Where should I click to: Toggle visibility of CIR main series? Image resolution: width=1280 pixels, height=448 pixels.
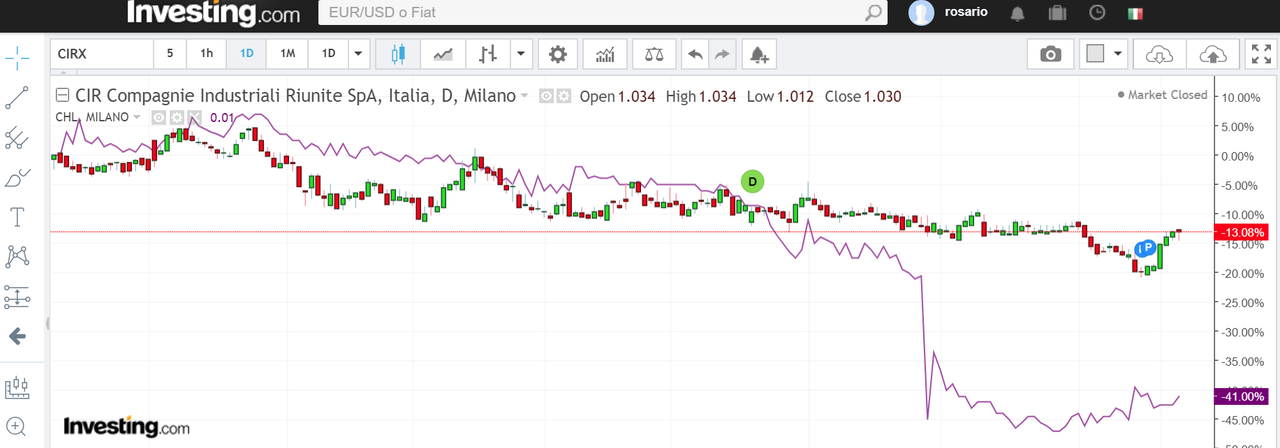pyautogui.click(x=546, y=96)
